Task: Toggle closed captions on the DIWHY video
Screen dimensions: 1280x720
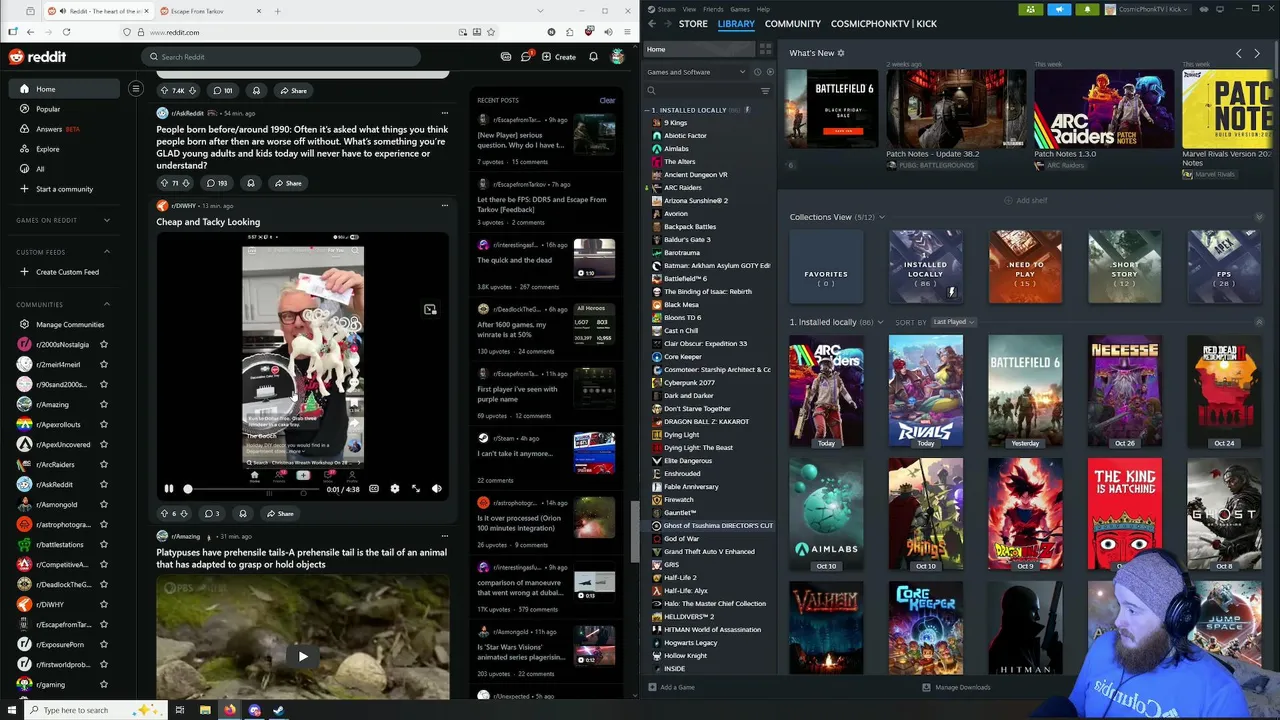Action: click(x=373, y=489)
